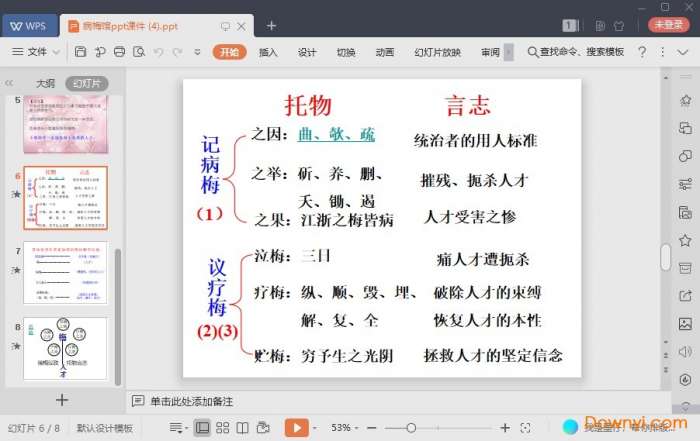Screen dimensions: 700x441
Task: Click the format painter icon beside Save
Action: [x=100, y=52]
